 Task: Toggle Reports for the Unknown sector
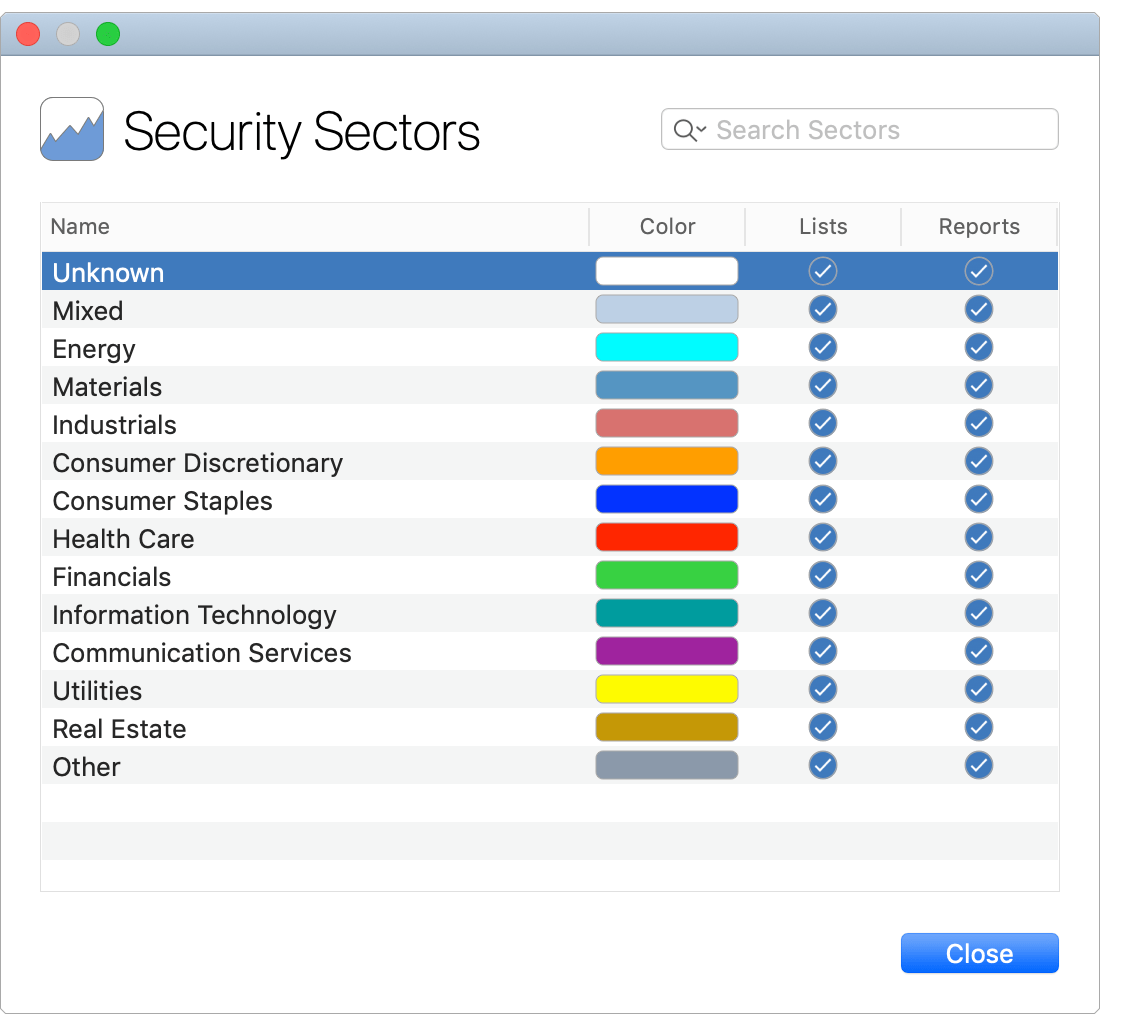978,270
